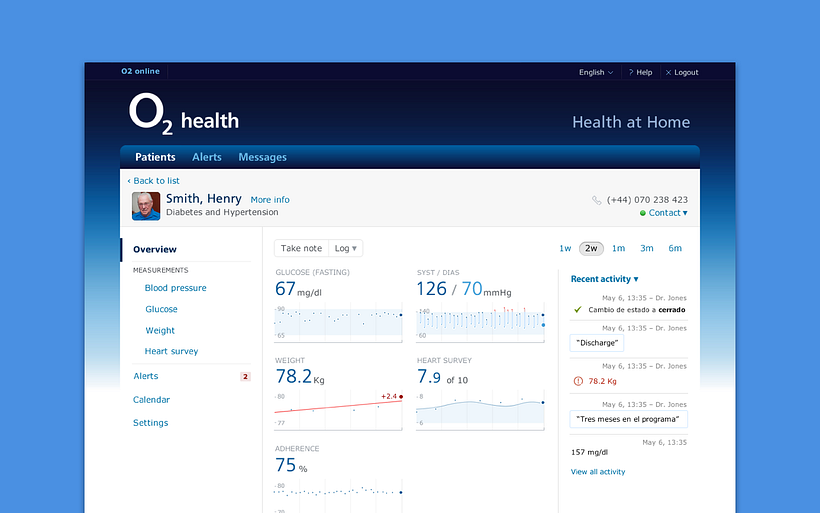The width and height of the screenshot is (820, 513).
Task: Click "Cambio de estado a cerrado" entry
Action: pos(636,310)
